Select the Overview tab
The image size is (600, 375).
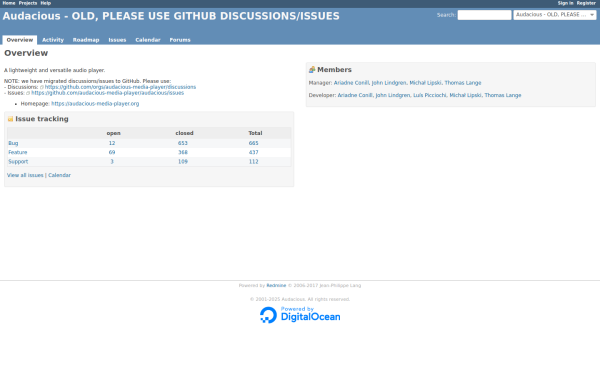(20, 40)
